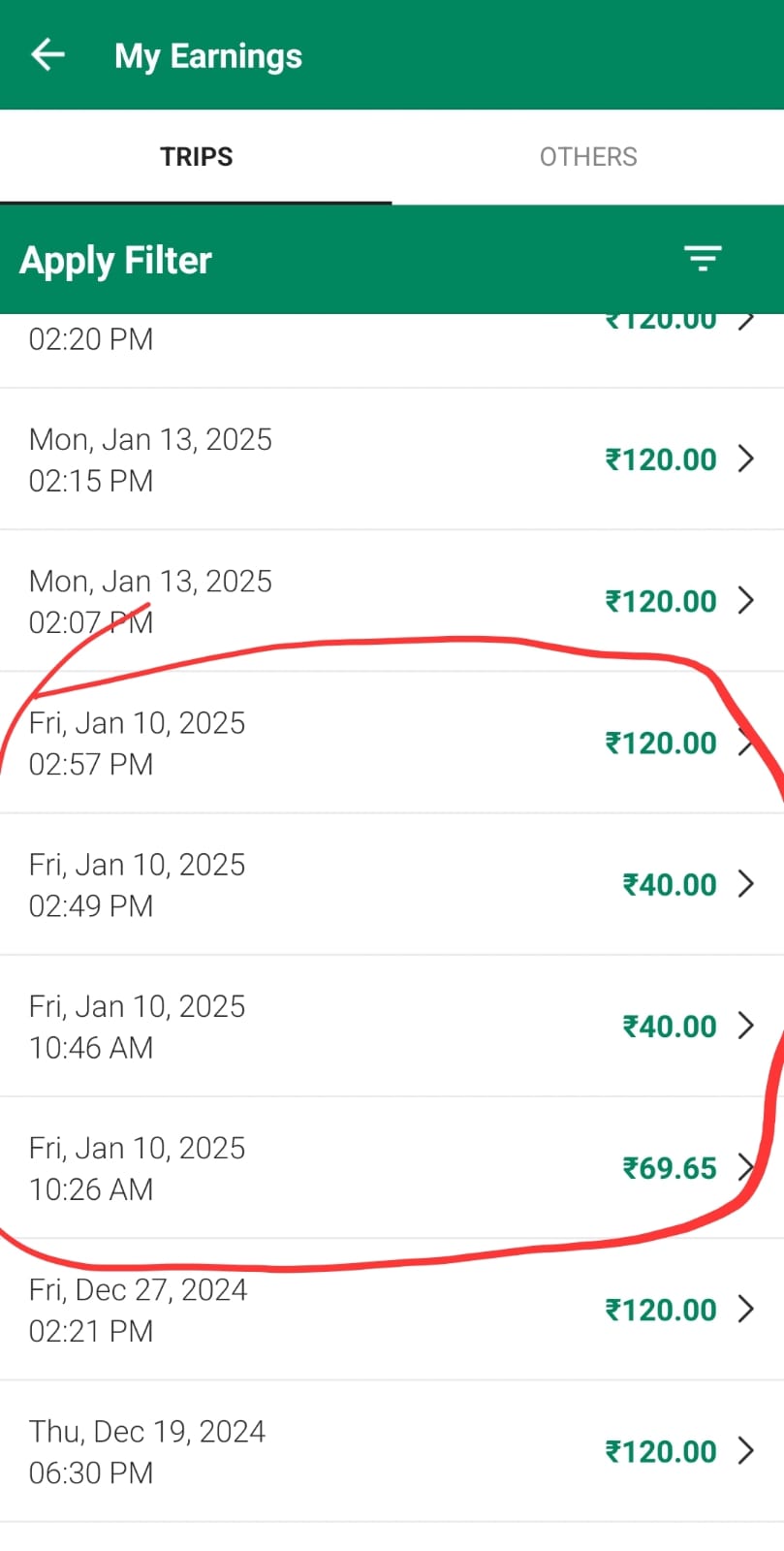This screenshot has height=1551, width=784.
Task: Select the TRIPS tab
Action: click(x=196, y=157)
